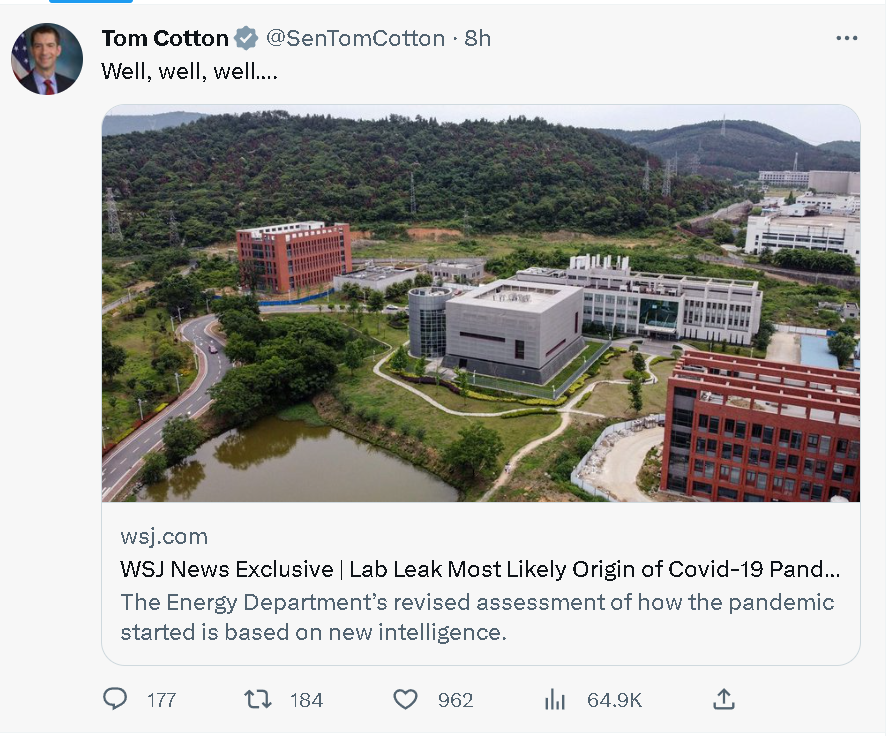Click the Tom Cotton display name

(x=165, y=39)
